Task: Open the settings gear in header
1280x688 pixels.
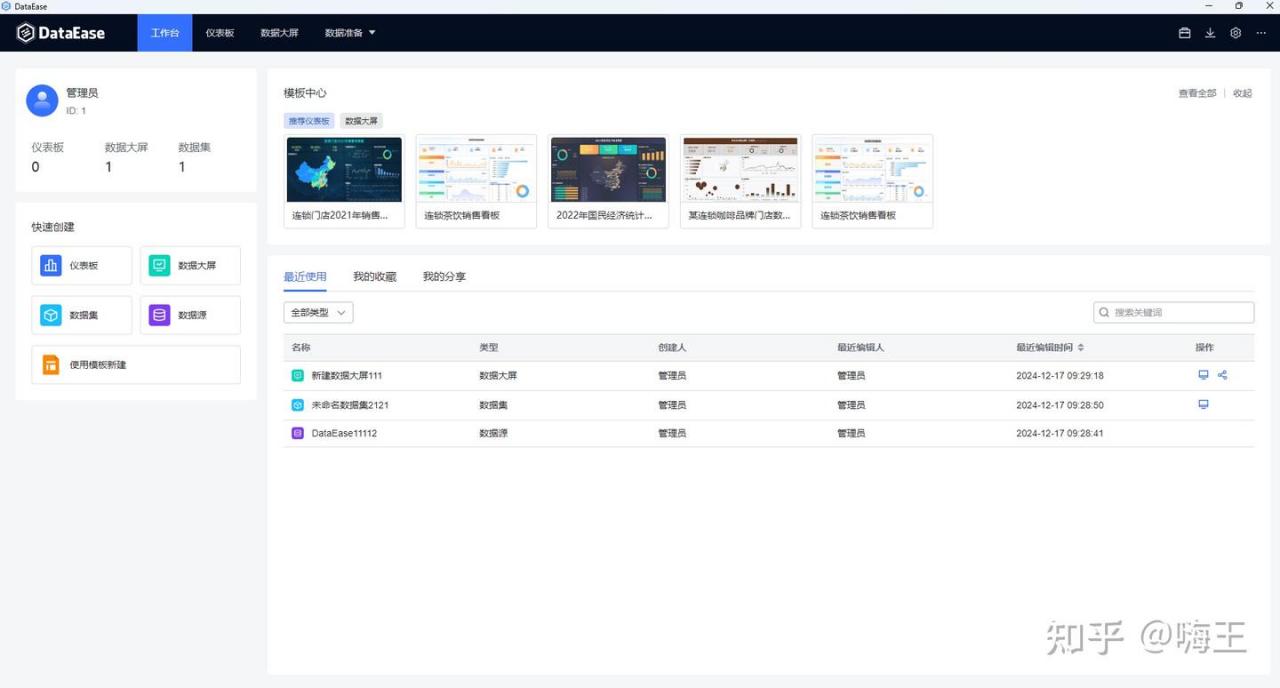Action: pyautogui.click(x=1235, y=33)
